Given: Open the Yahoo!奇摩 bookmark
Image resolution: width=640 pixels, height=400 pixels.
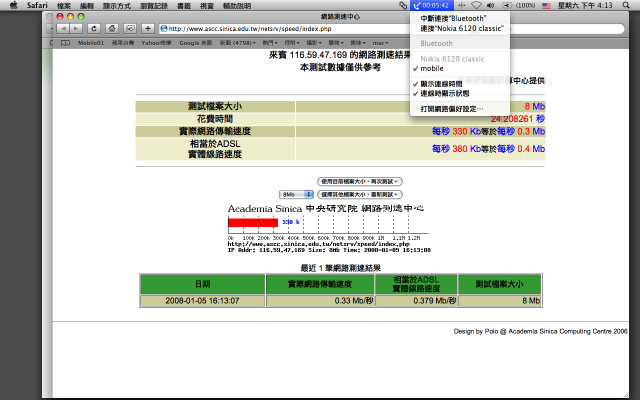Looking at the screenshot, I should pos(156,43).
